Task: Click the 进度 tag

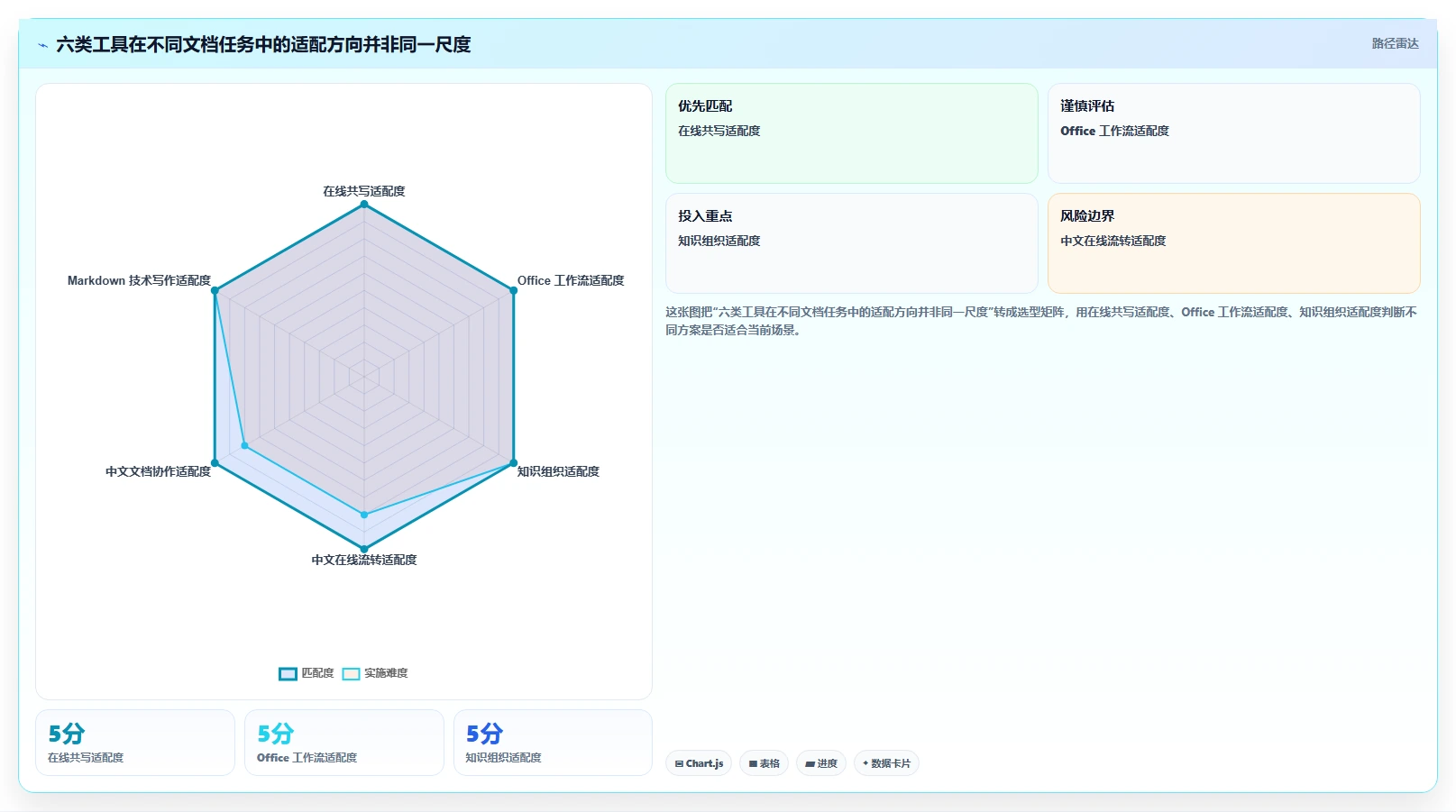Action: pos(820,763)
